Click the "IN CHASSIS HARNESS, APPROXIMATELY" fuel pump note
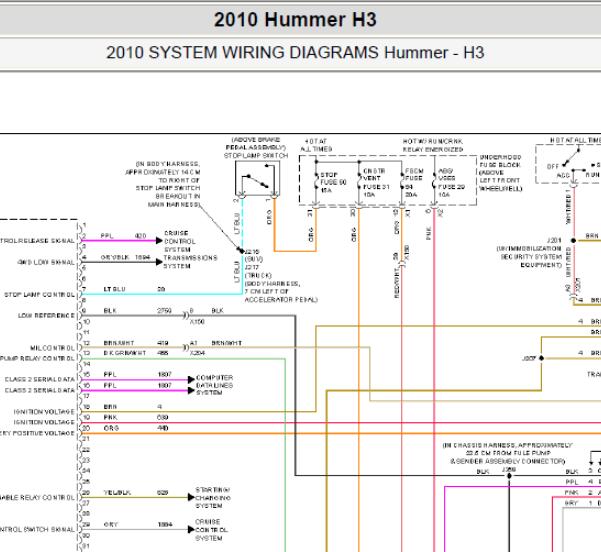The image size is (601, 552). [507, 453]
